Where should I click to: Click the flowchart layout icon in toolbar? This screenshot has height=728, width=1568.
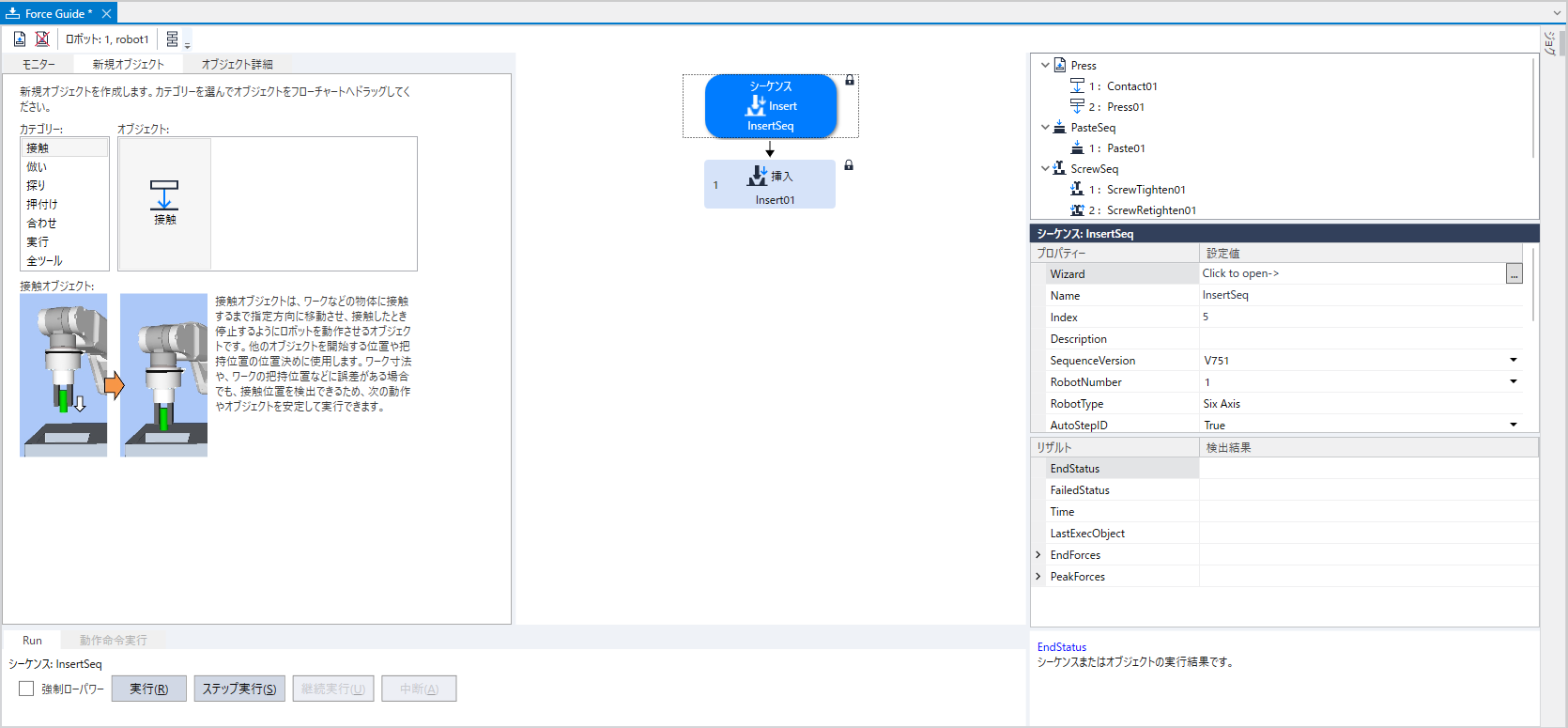tap(173, 39)
